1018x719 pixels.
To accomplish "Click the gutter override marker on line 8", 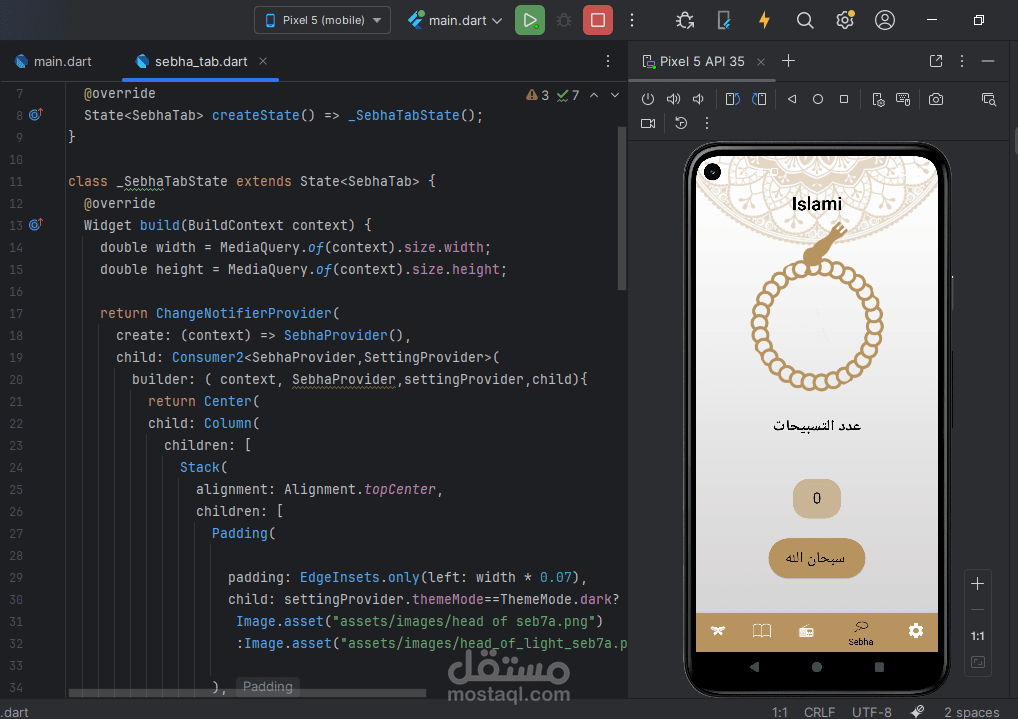I will (36, 114).
